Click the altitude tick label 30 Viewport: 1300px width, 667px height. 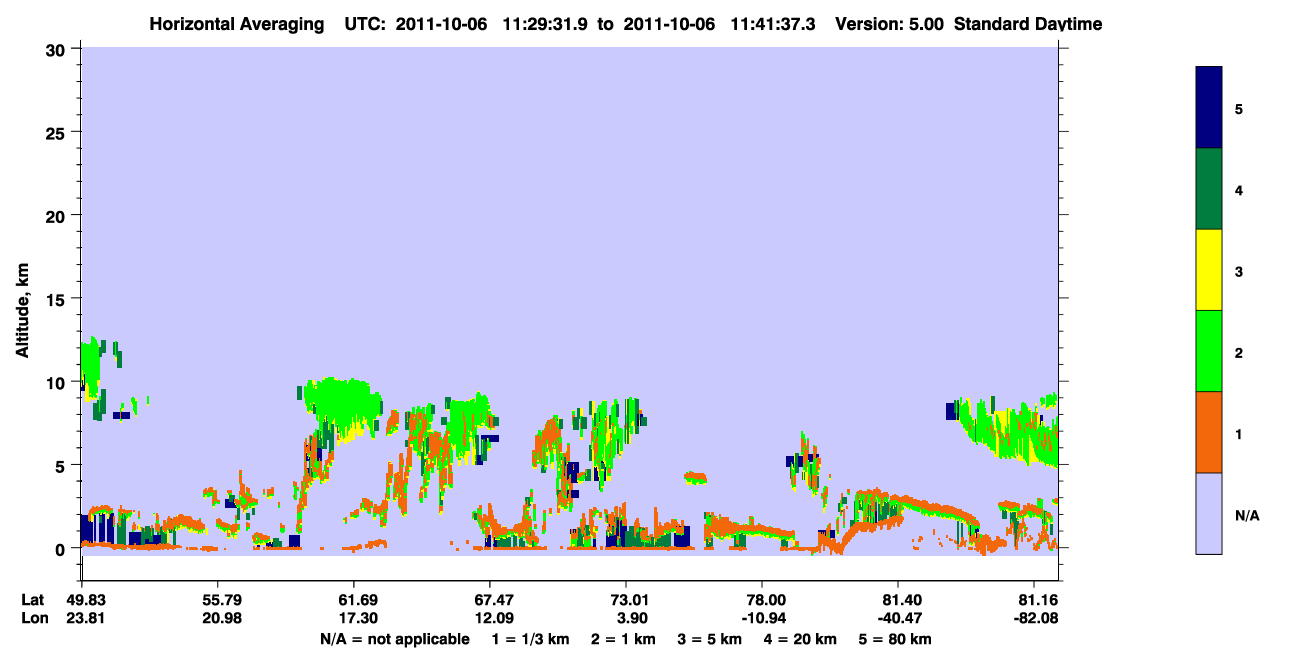coord(58,49)
